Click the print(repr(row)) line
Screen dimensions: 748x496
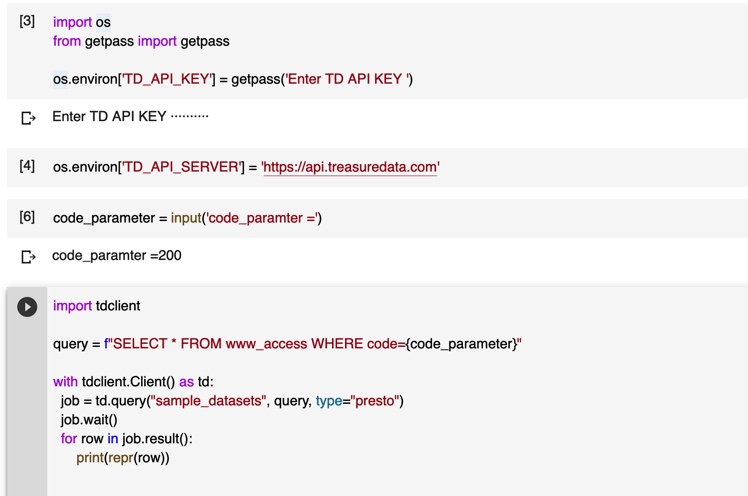[x=123, y=458]
